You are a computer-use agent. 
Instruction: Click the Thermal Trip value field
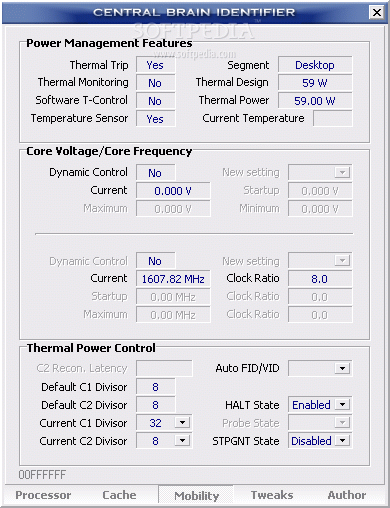(x=155, y=65)
